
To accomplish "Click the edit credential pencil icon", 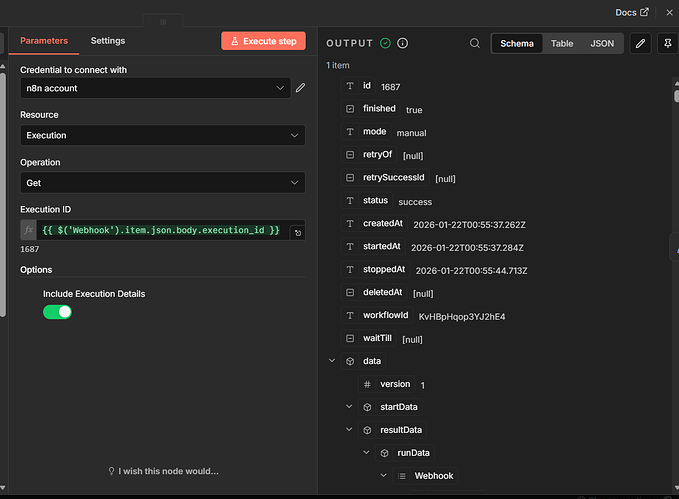I will [300, 88].
